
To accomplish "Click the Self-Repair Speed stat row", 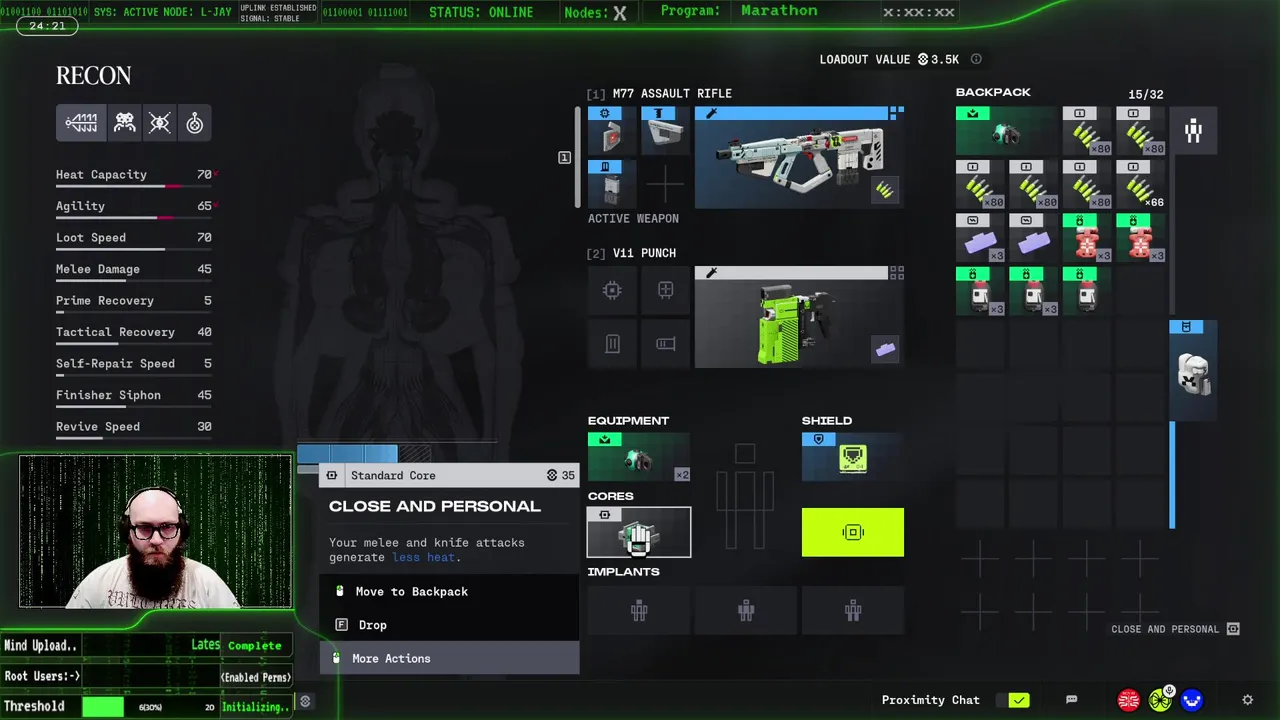I will point(134,364).
